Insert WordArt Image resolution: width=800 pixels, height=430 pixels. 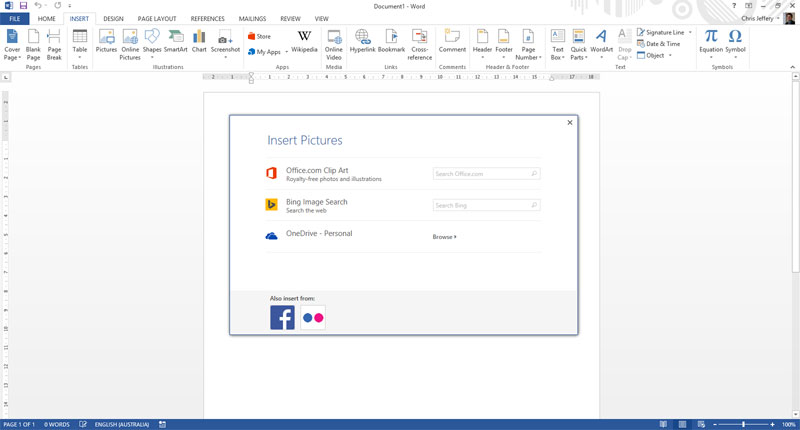coord(602,44)
